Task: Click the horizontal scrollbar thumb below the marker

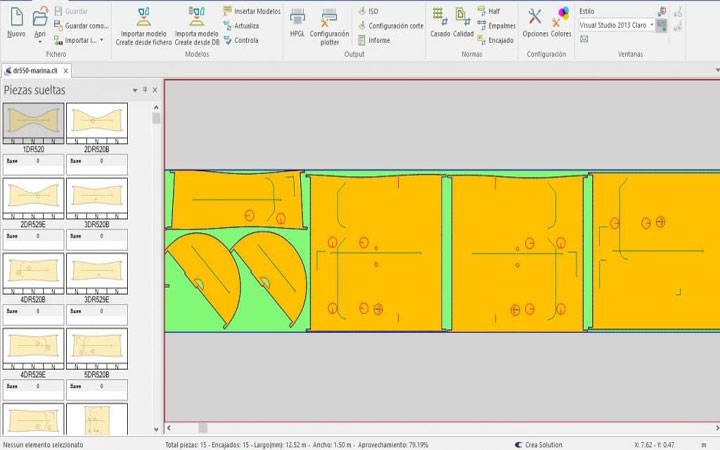Action: (202, 428)
